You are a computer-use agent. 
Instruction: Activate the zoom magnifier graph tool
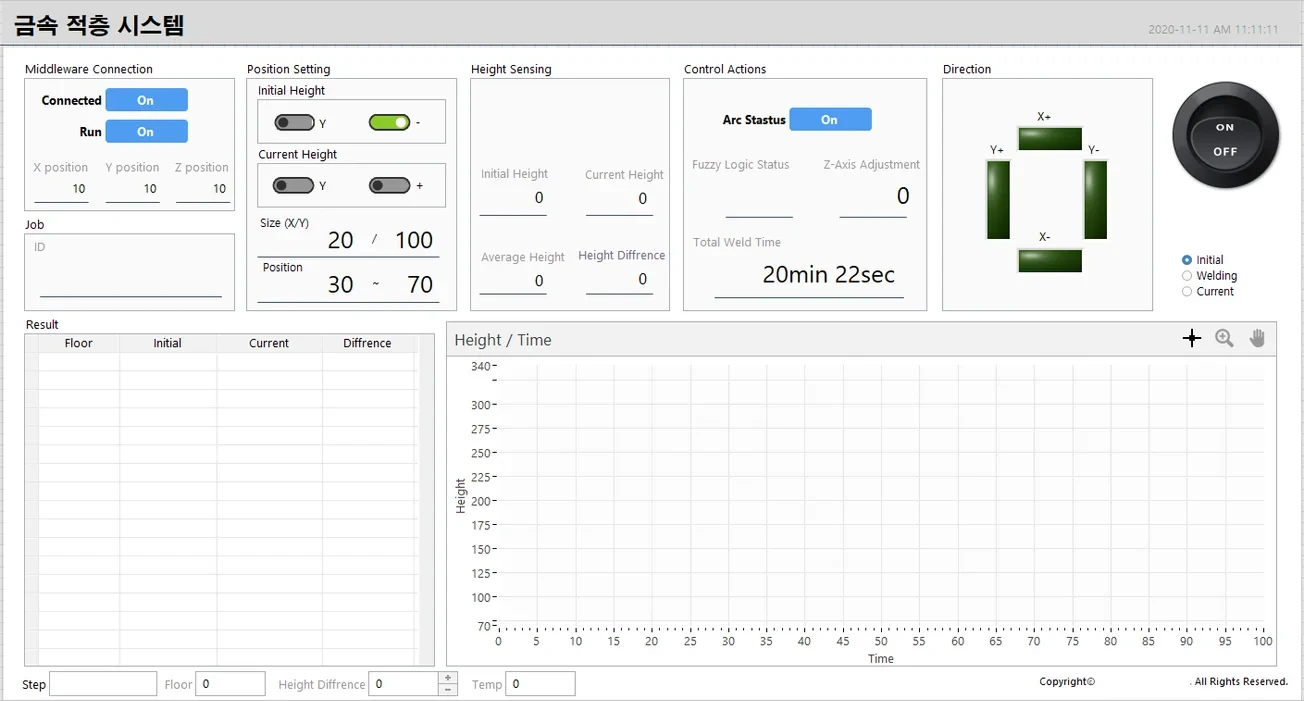1224,339
